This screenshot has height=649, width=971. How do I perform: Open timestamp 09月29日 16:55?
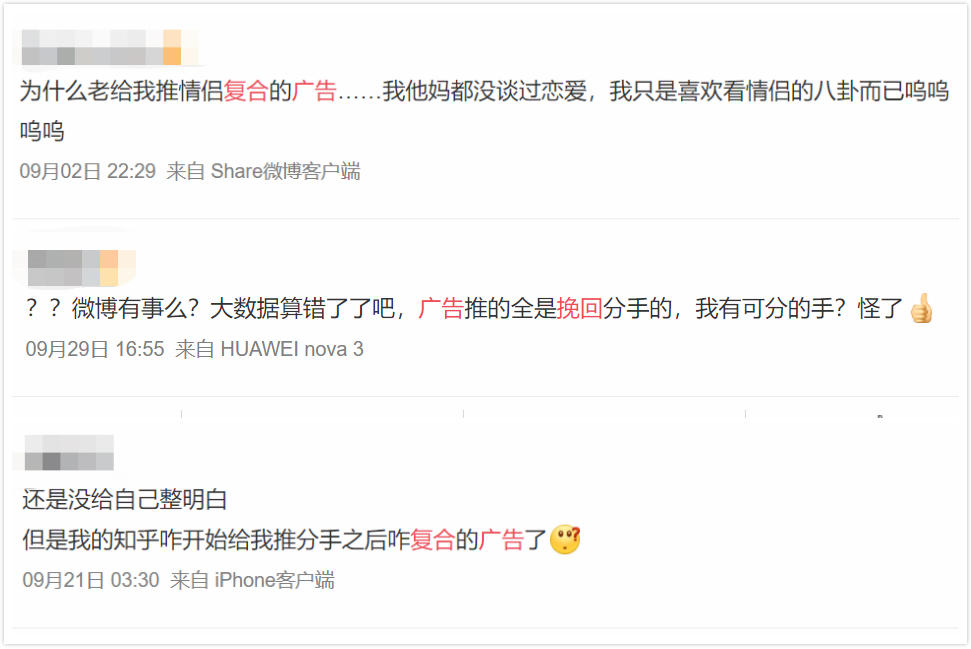tap(95, 349)
